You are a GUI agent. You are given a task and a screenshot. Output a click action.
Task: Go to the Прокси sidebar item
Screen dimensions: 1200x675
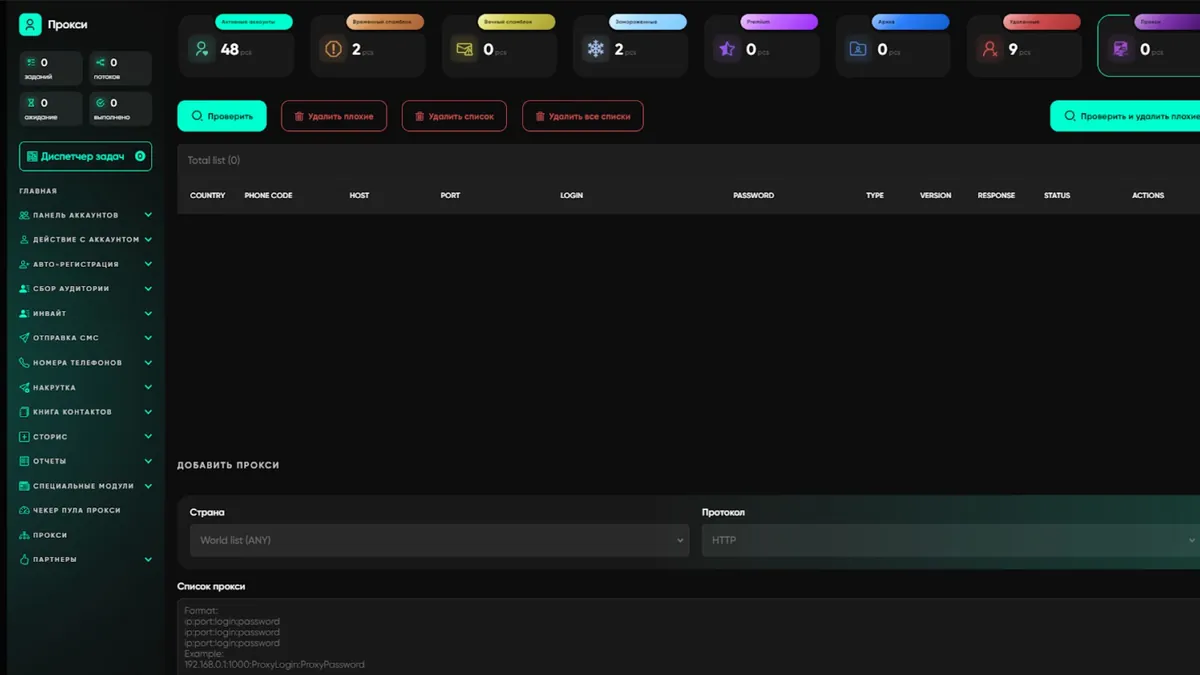click(x=50, y=535)
